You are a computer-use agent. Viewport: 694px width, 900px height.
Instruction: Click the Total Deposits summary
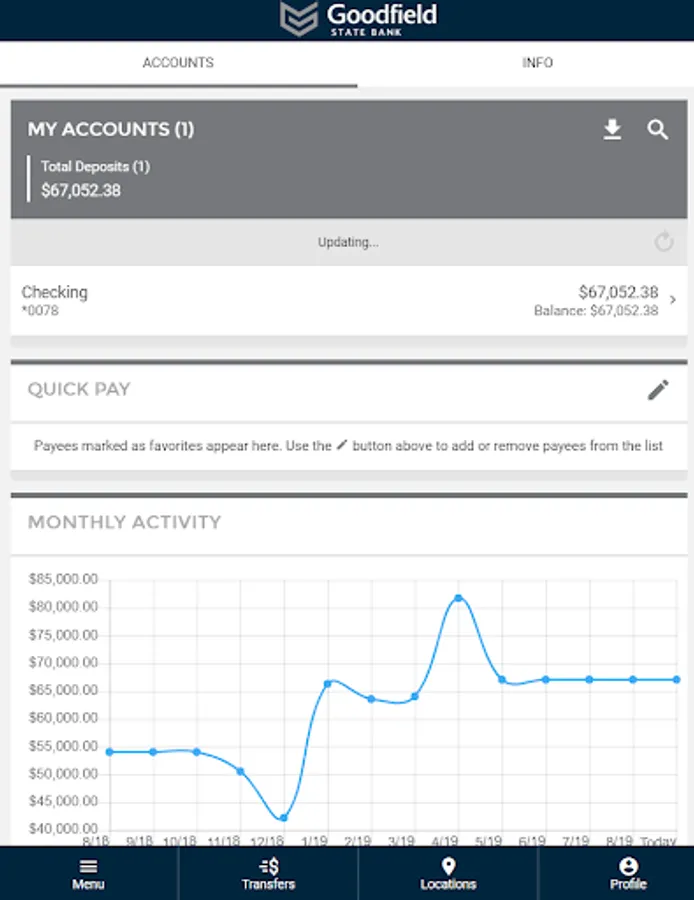(95, 178)
